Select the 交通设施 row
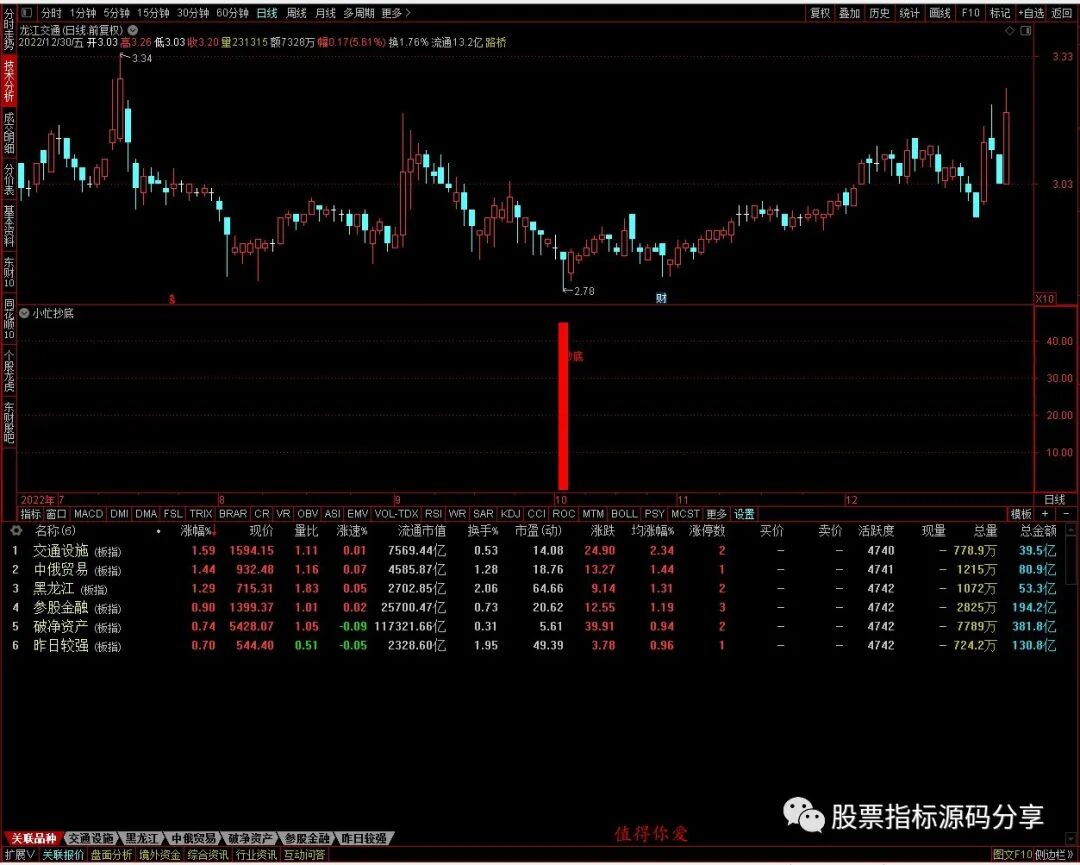 537,550
